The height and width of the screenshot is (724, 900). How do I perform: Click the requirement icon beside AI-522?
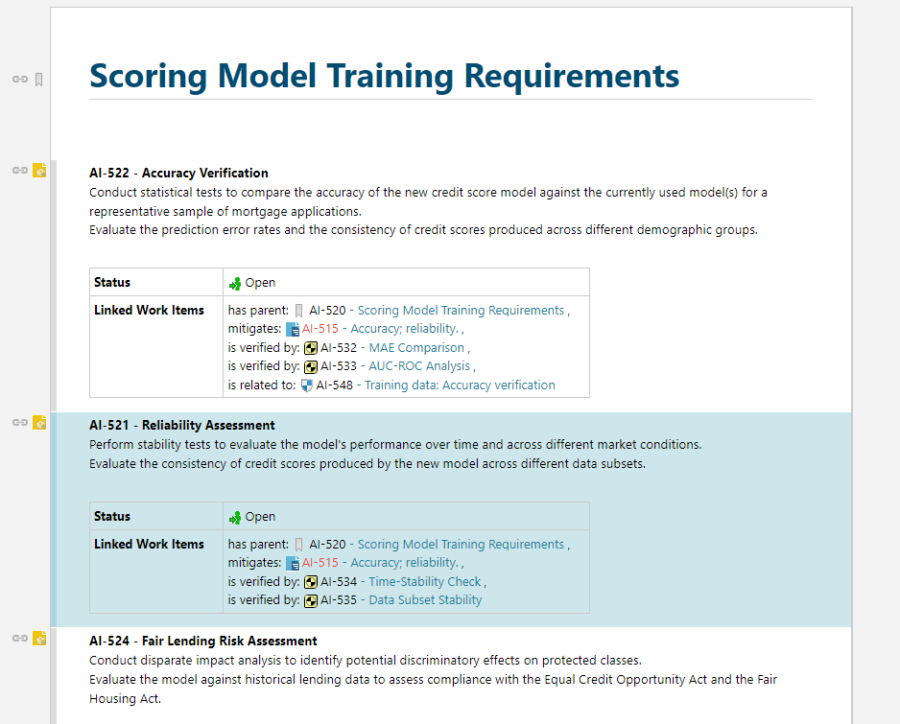[x=39, y=170]
